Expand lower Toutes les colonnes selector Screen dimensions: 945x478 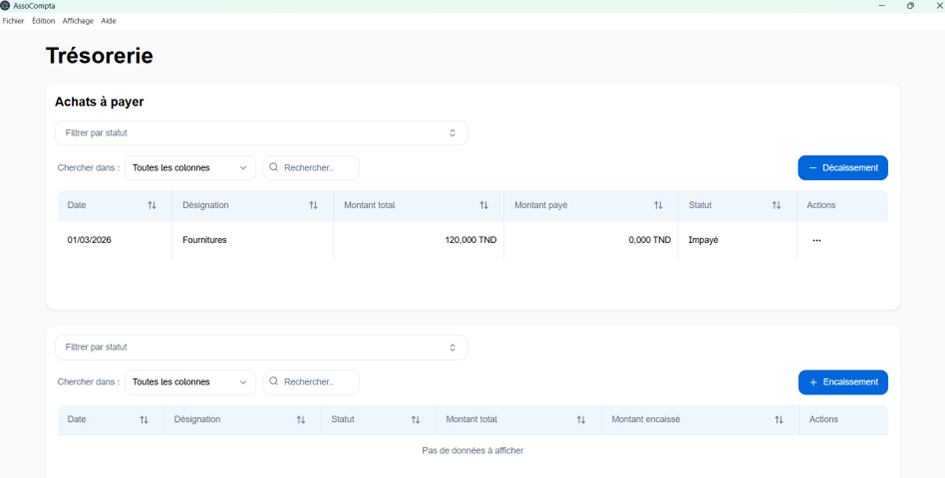point(190,383)
